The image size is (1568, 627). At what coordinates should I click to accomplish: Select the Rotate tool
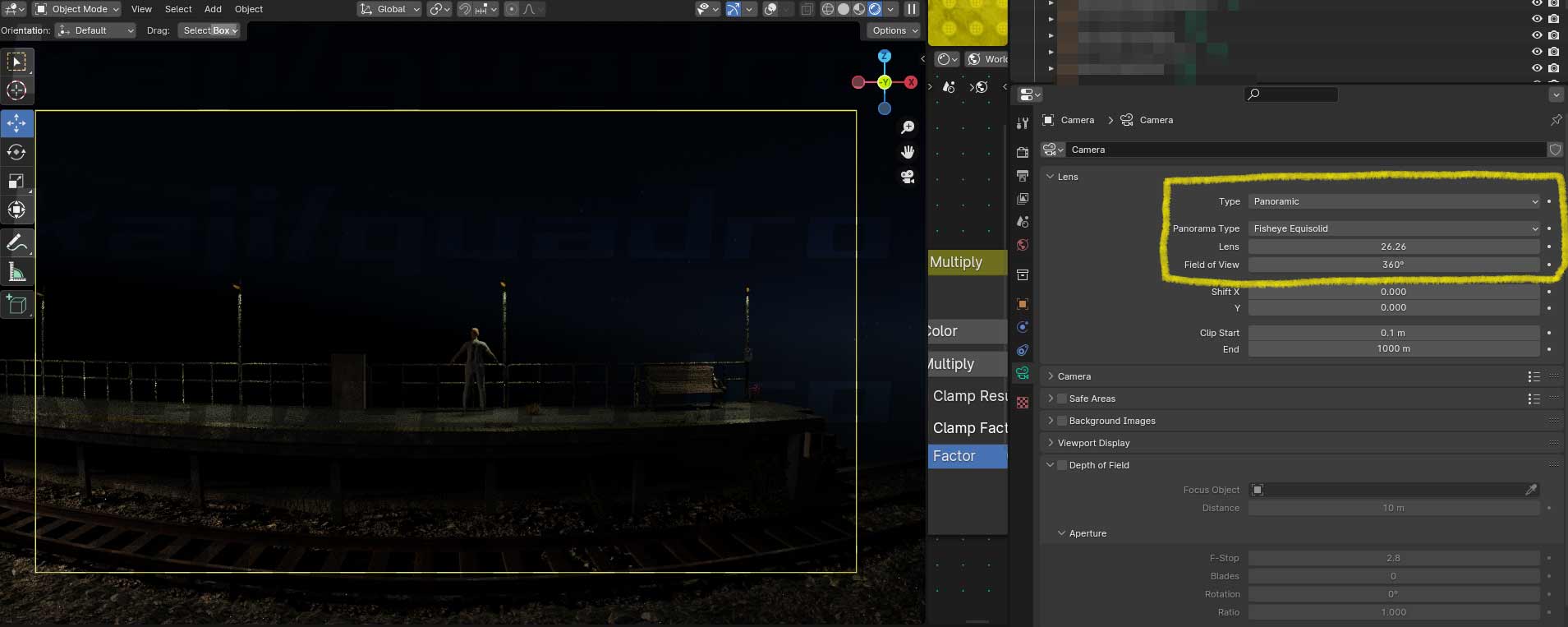pos(16,152)
